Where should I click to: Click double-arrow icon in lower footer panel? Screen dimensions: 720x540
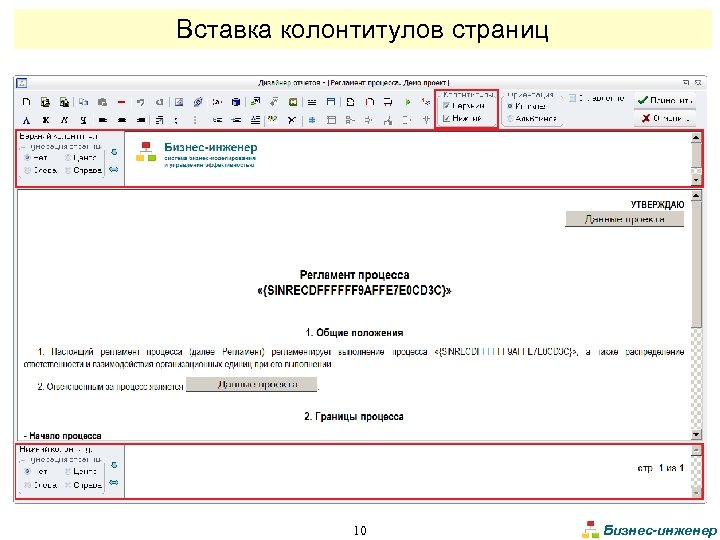pyautogui.click(x=114, y=483)
